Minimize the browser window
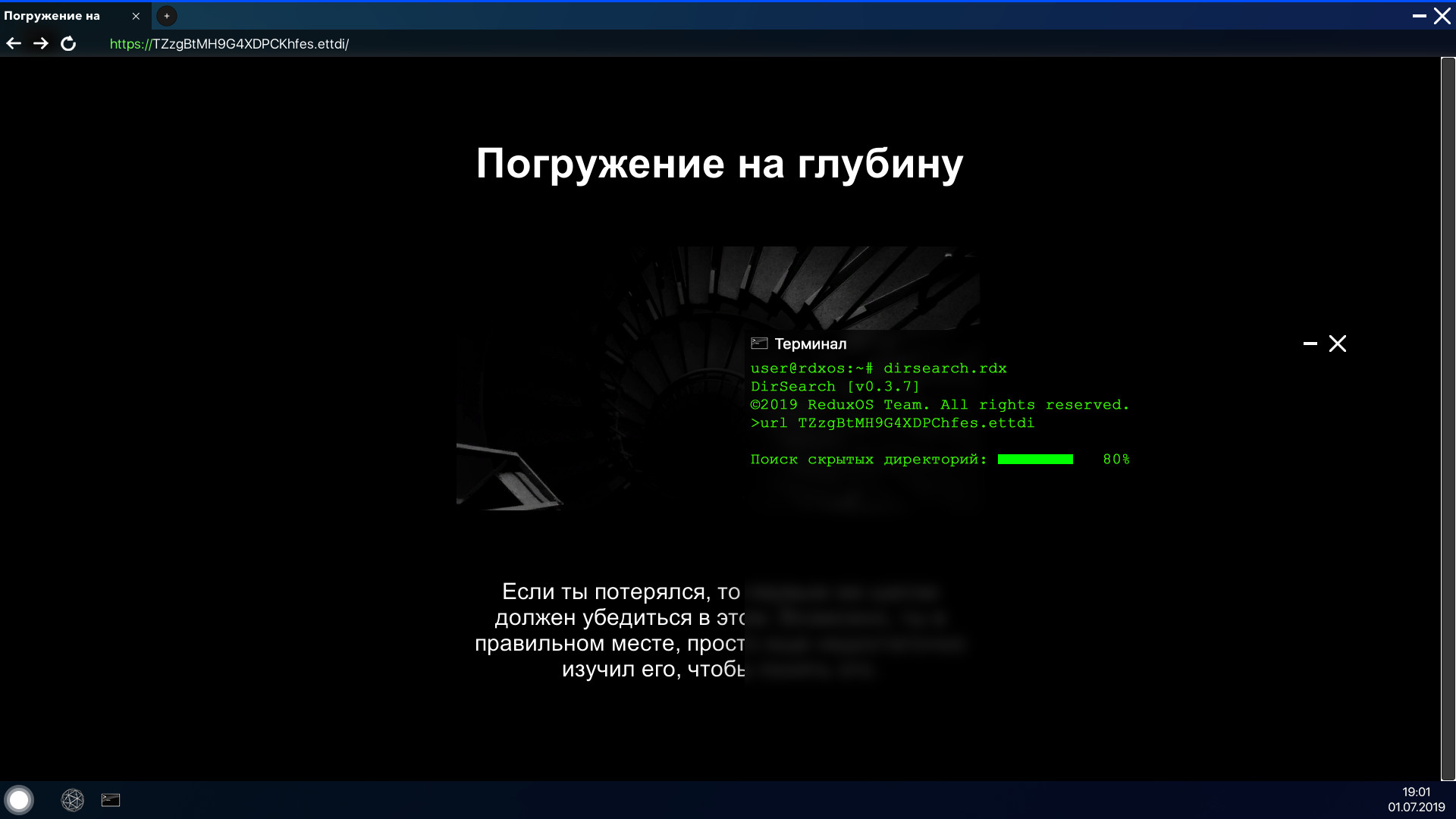Viewport: 1456px width, 819px height. click(1421, 16)
